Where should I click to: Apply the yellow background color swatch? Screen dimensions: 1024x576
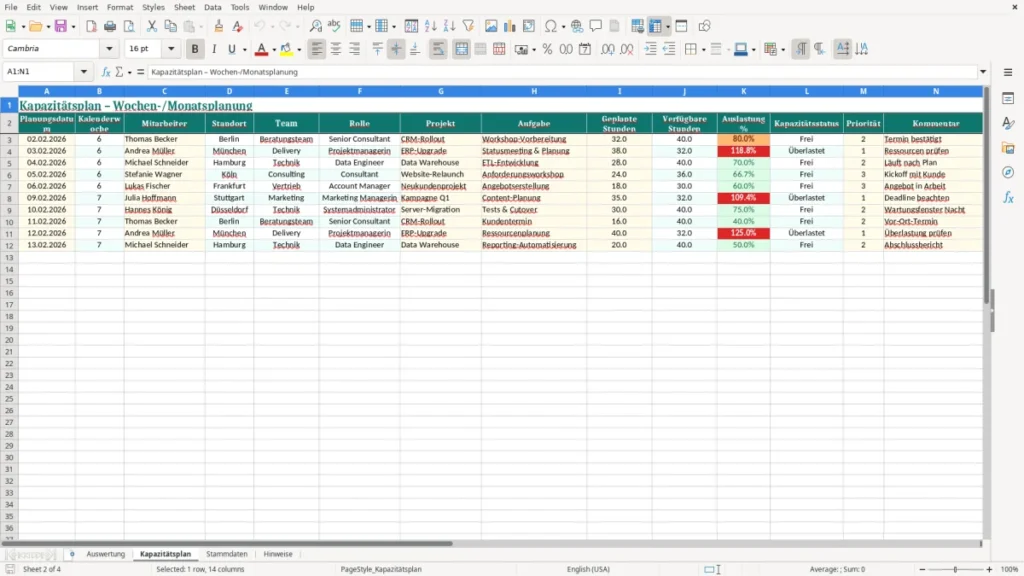pos(286,49)
